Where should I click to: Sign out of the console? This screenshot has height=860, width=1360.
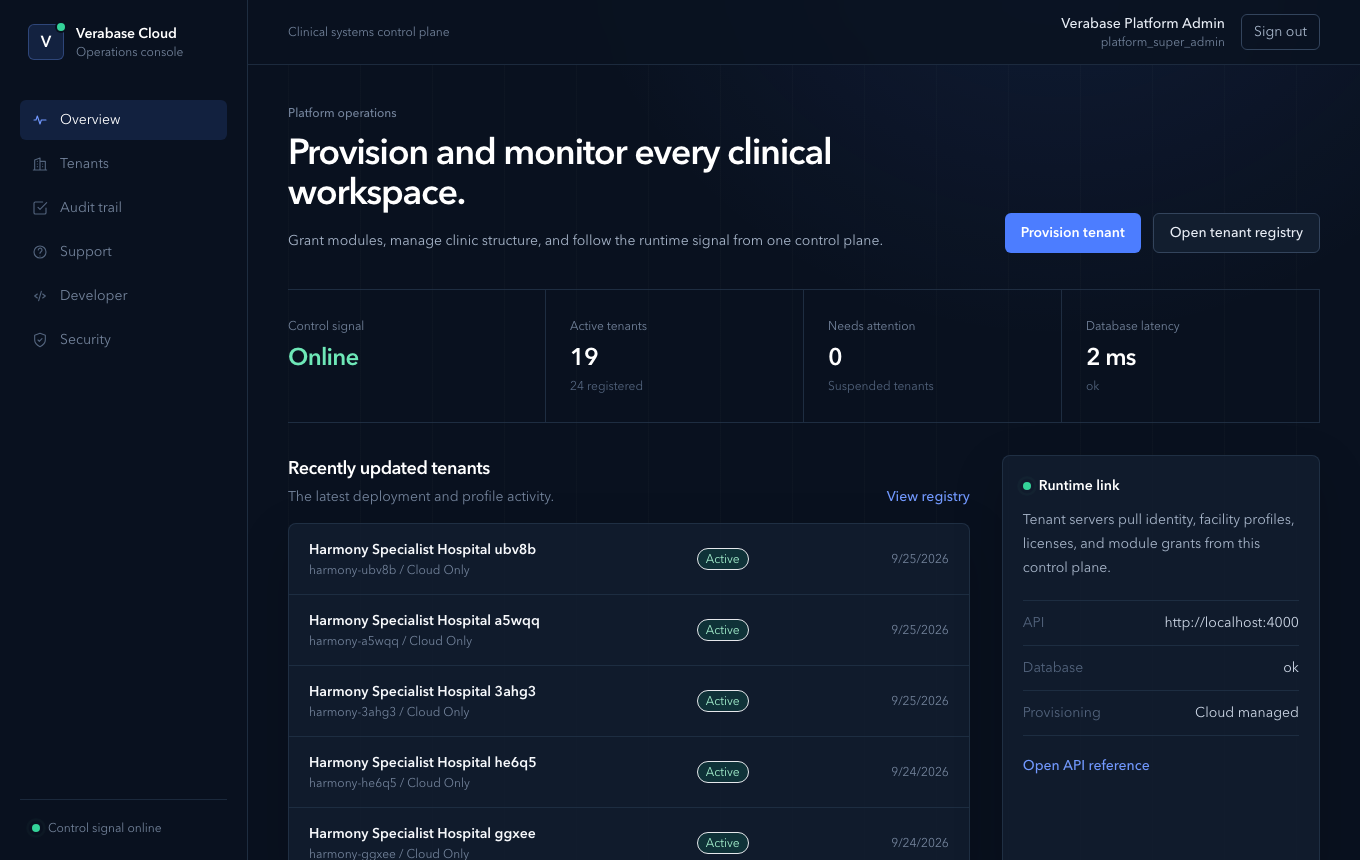click(x=1280, y=32)
